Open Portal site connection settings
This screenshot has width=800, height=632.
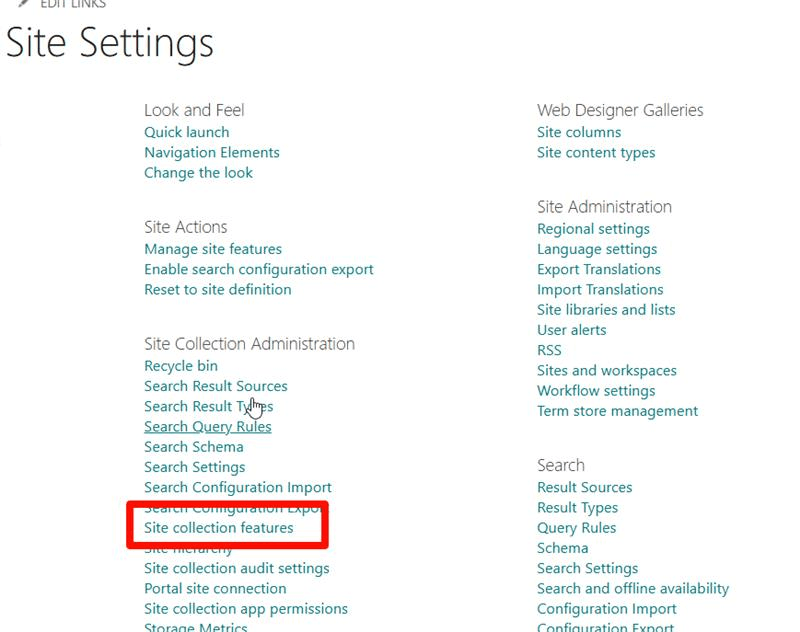click(214, 588)
